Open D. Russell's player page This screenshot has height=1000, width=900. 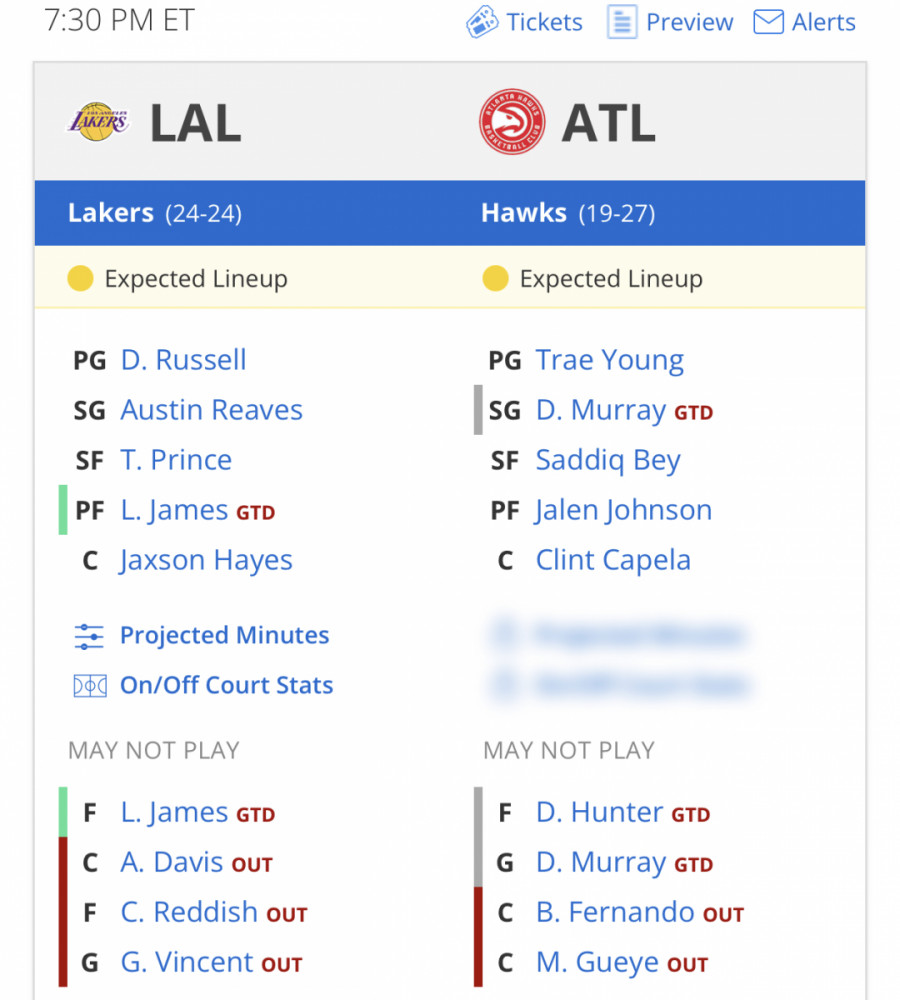tap(183, 360)
